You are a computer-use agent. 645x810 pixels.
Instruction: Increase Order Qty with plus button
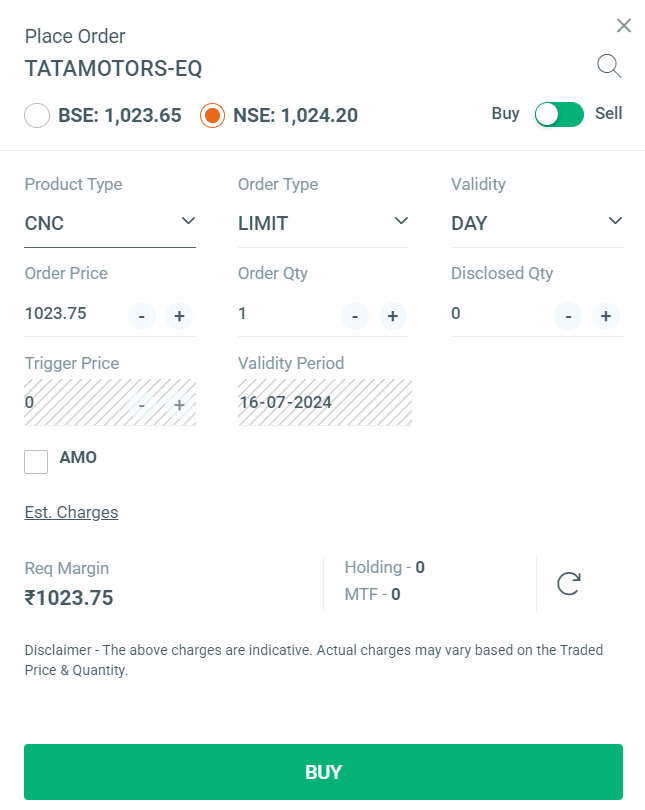392,316
